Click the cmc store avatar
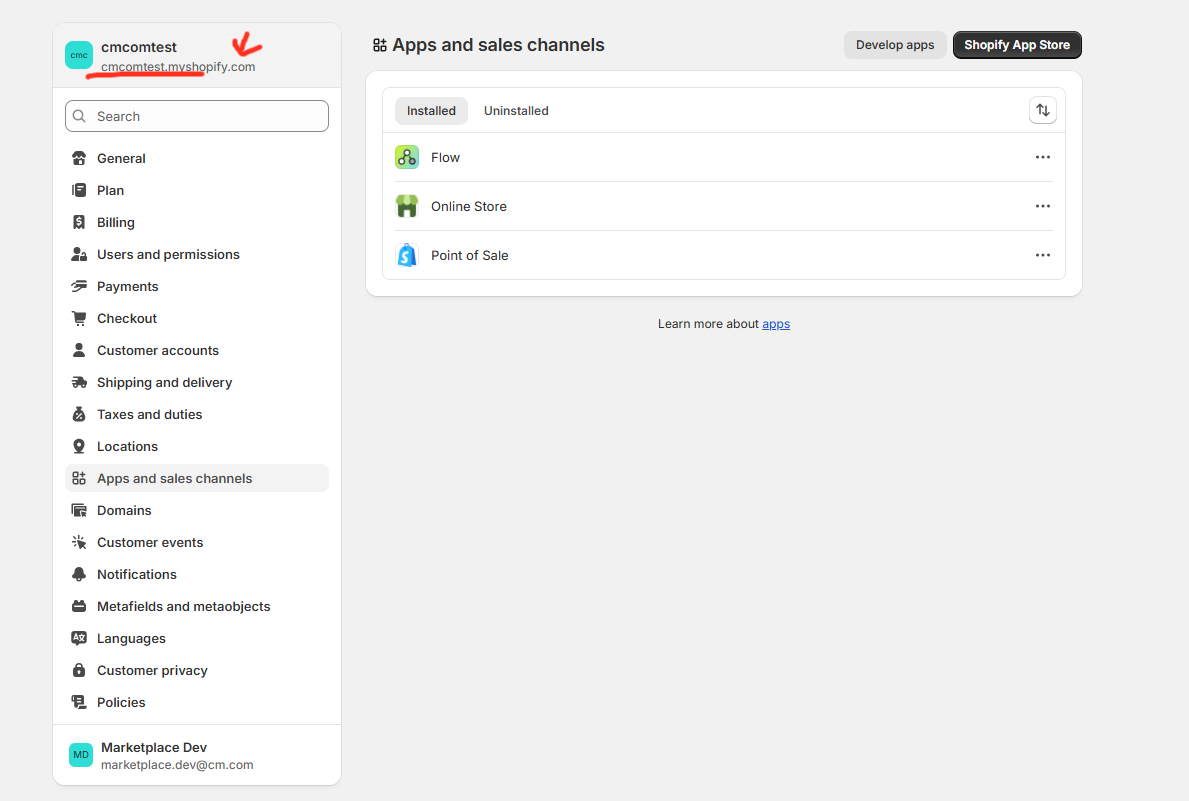Image resolution: width=1189 pixels, height=801 pixels. pos(79,55)
